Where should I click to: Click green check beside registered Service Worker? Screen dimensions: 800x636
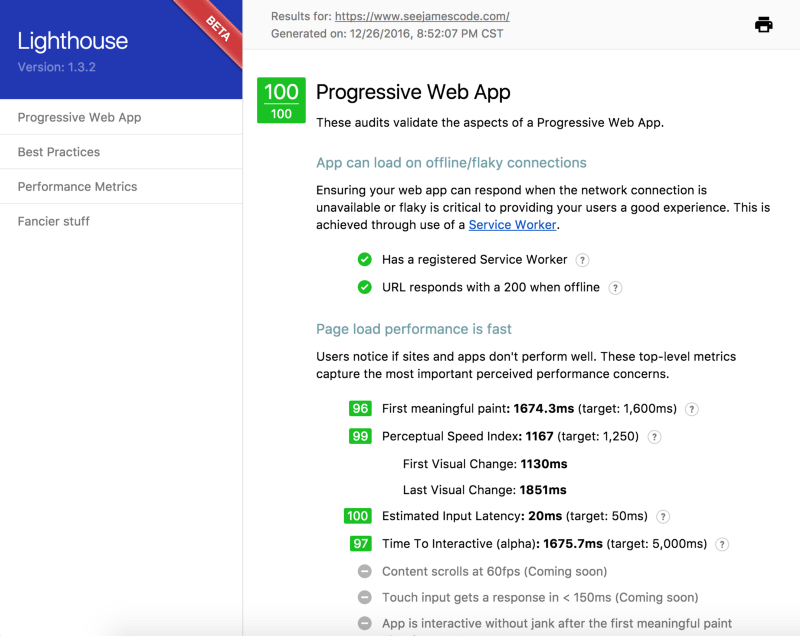(x=365, y=260)
